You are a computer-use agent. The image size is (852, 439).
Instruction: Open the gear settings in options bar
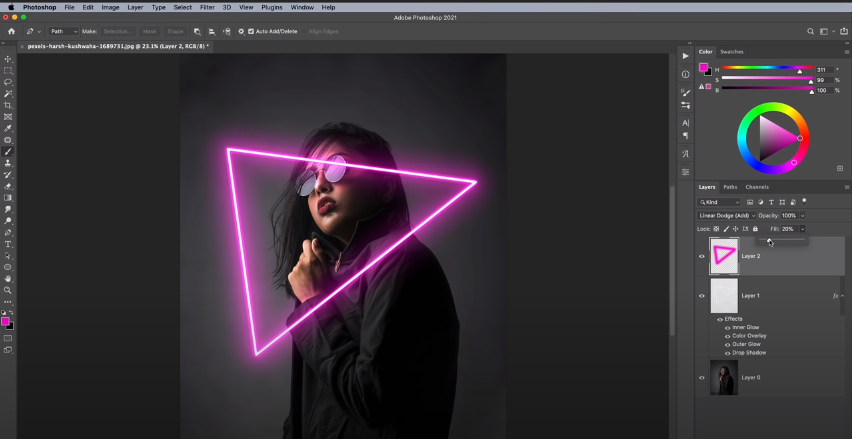(241, 31)
